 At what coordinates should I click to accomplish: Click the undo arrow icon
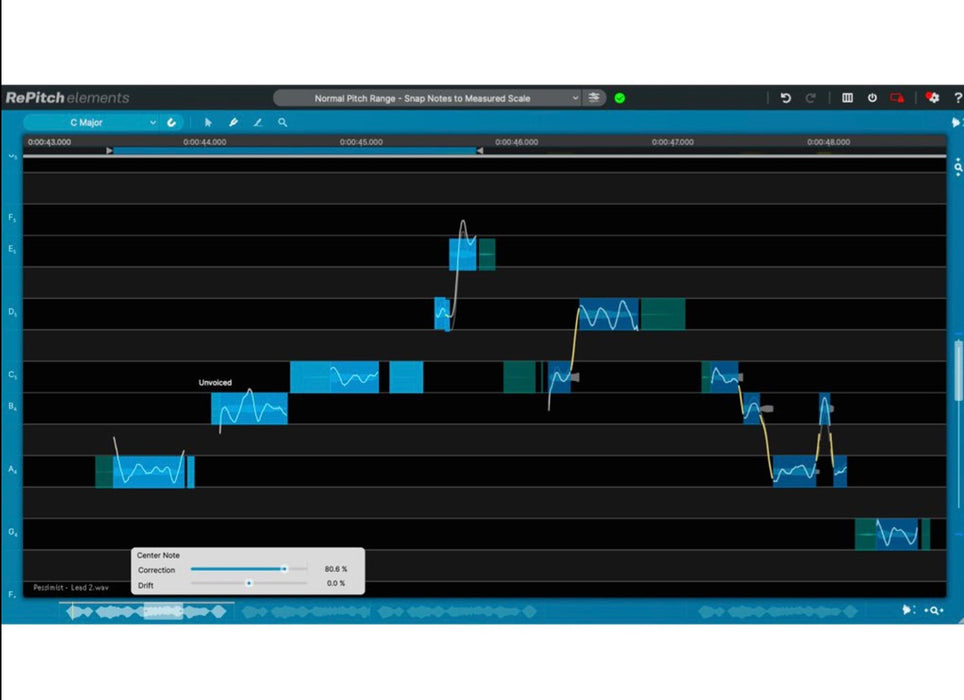[785, 98]
